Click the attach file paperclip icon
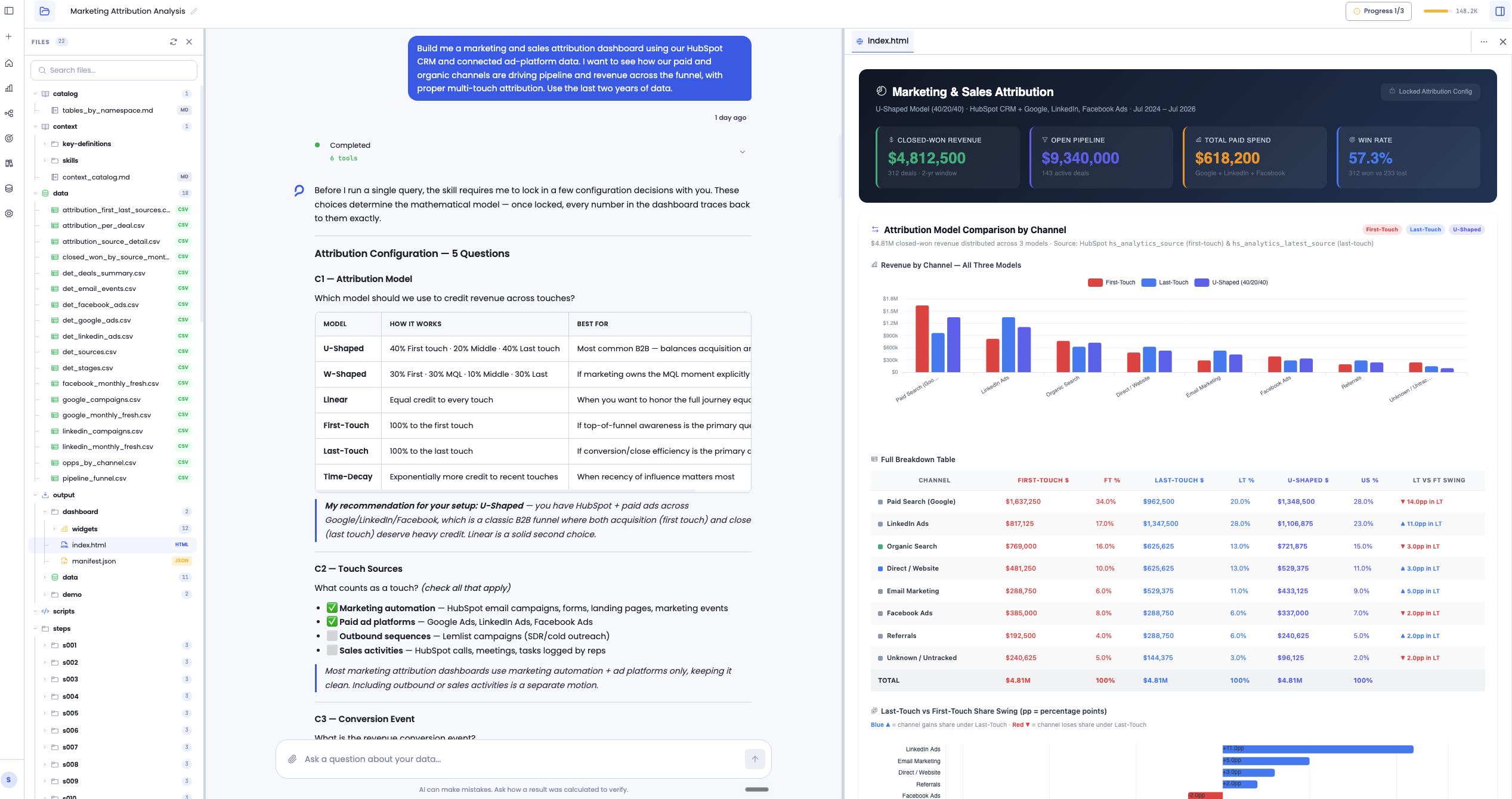This screenshot has width=1512, height=799. [292, 759]
